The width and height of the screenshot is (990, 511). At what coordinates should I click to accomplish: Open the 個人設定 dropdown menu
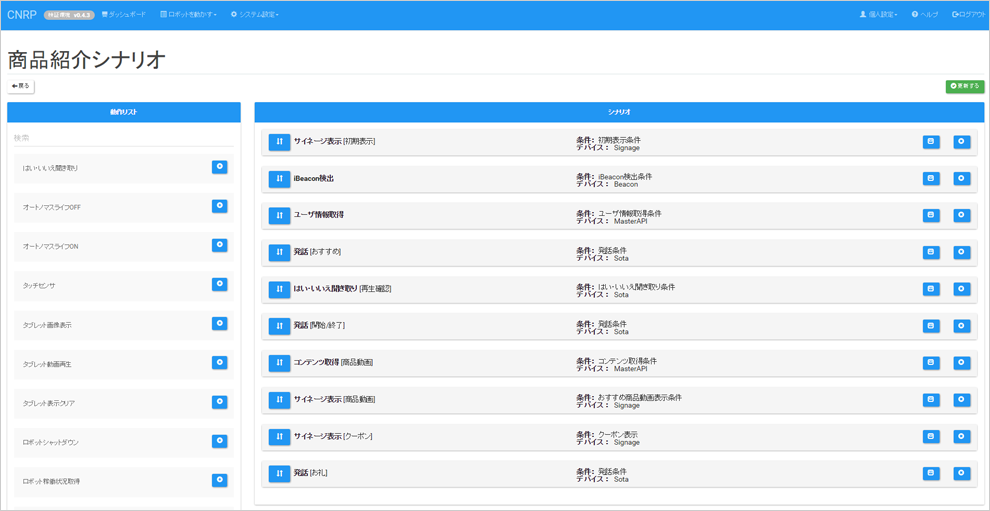[878, 15]
